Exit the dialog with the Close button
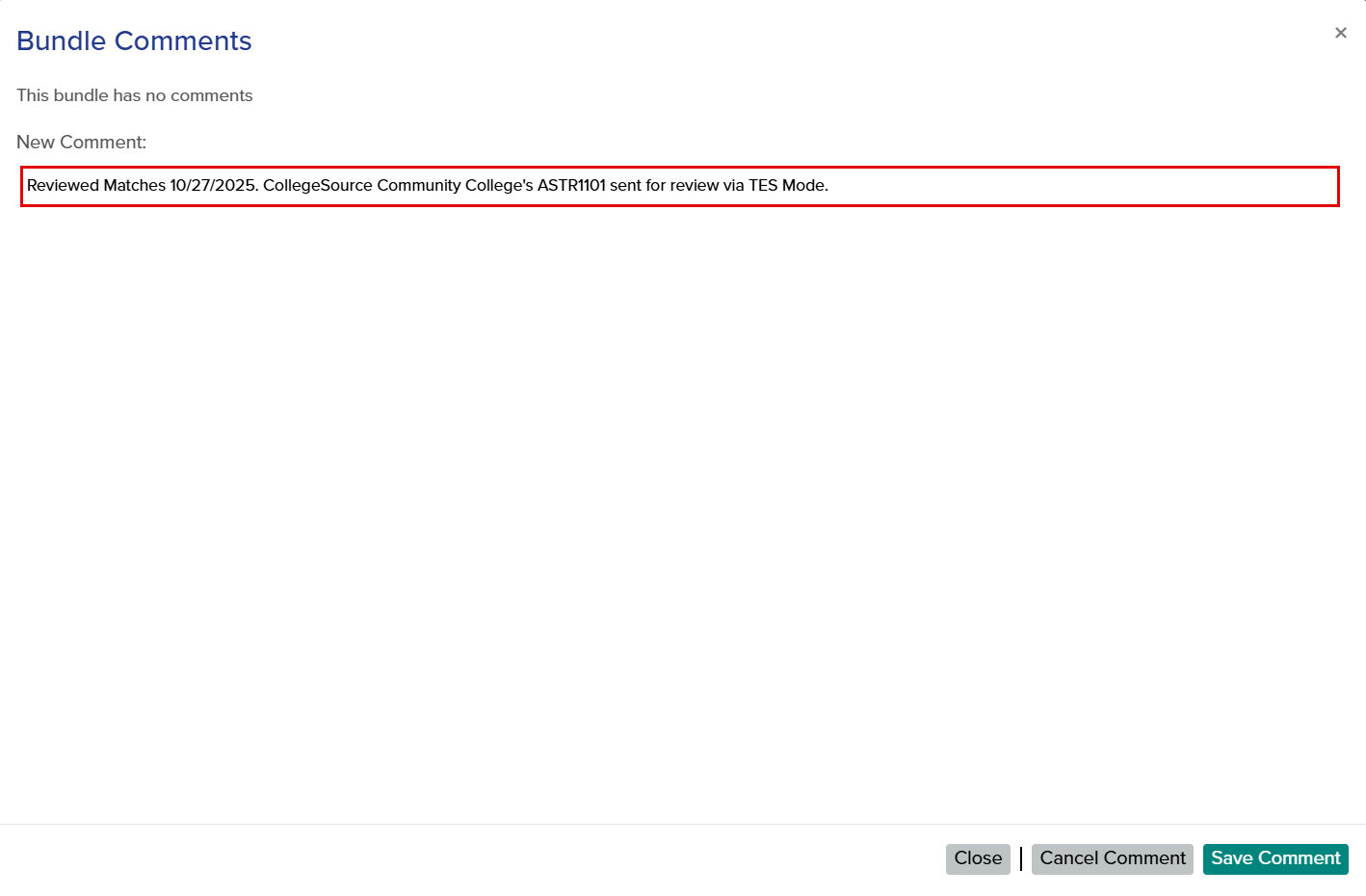1366x896 pixels. (978, 858)
